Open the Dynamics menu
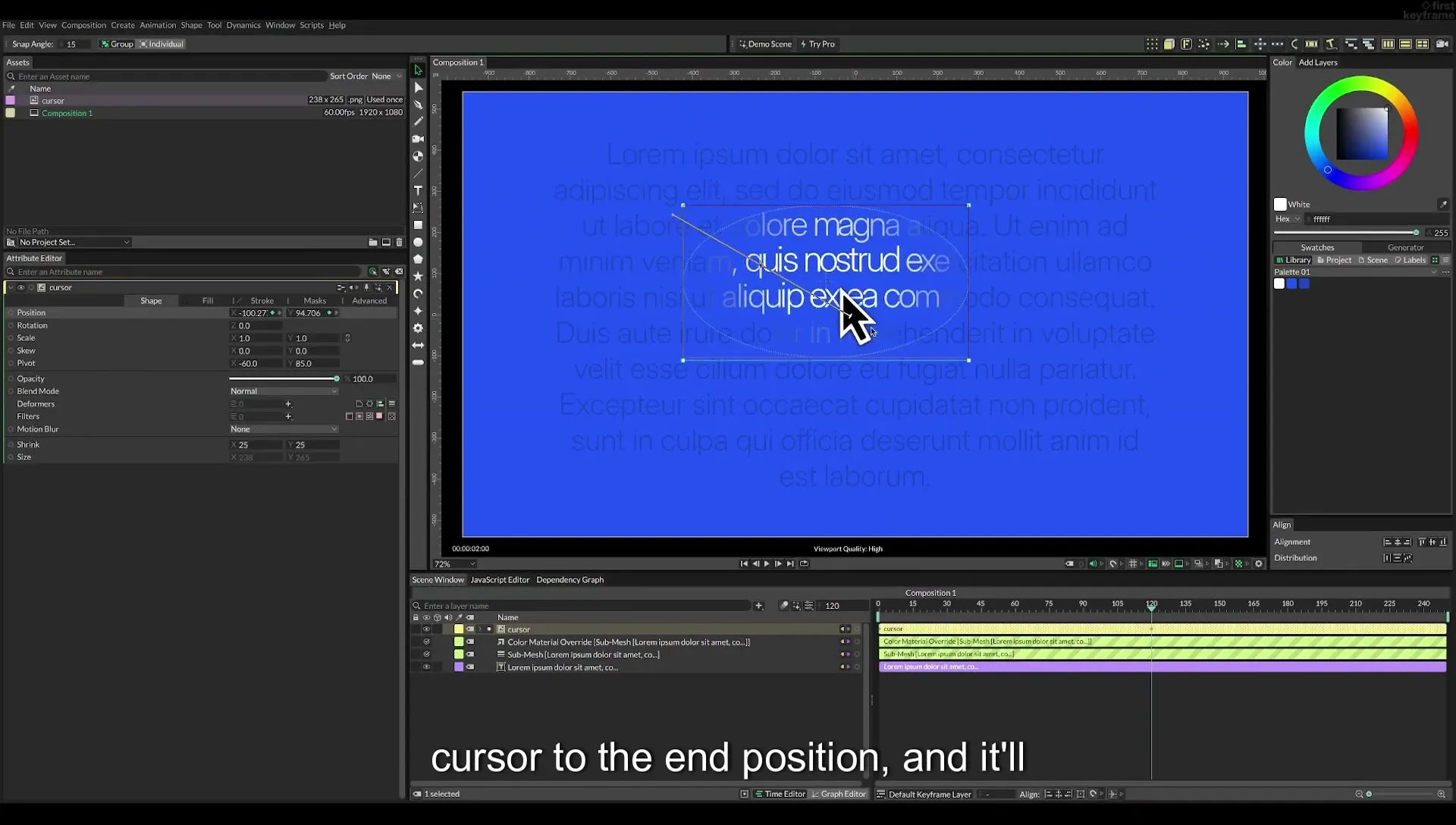Image resolution: width=1456 pixels, height=825 pixels. 243,25
